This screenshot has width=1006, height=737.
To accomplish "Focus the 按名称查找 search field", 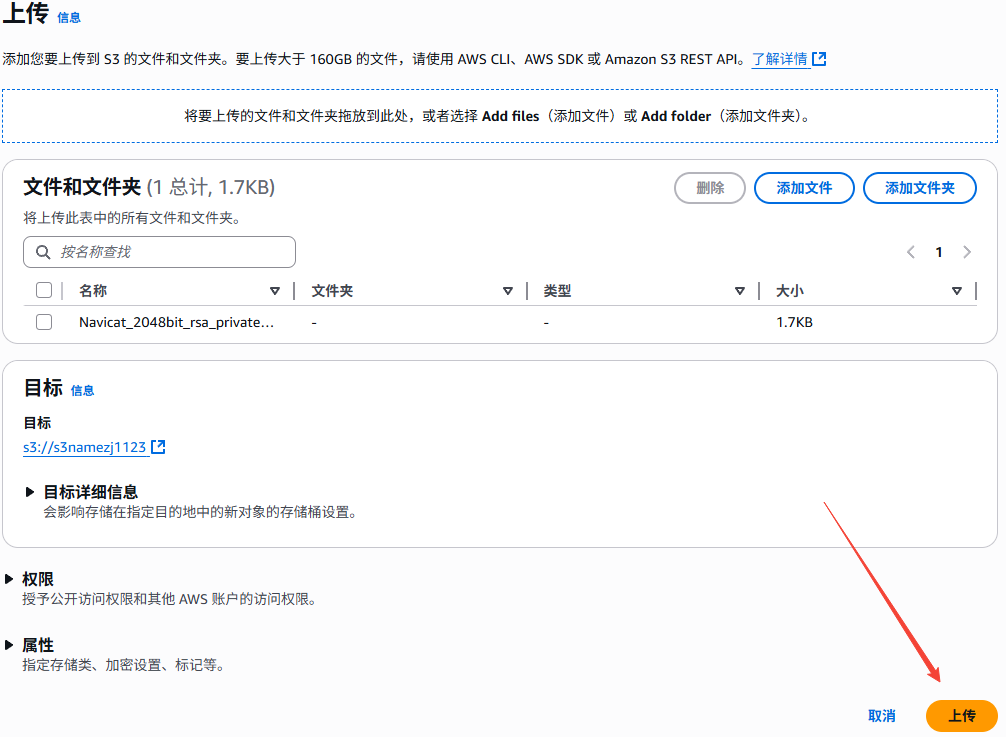I will [x=170, y=252].
